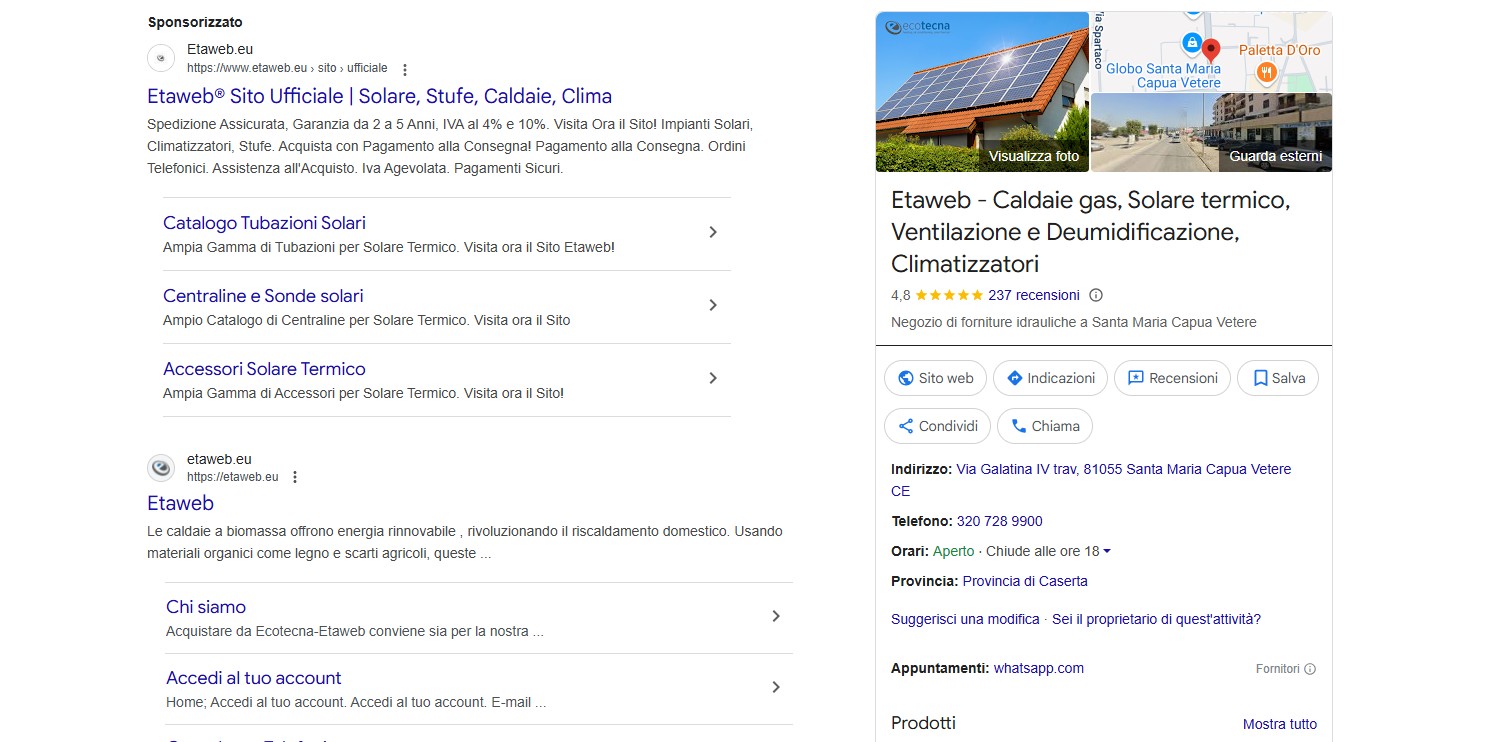Click the info icon next to 237 recensioni

[1096, 295]
